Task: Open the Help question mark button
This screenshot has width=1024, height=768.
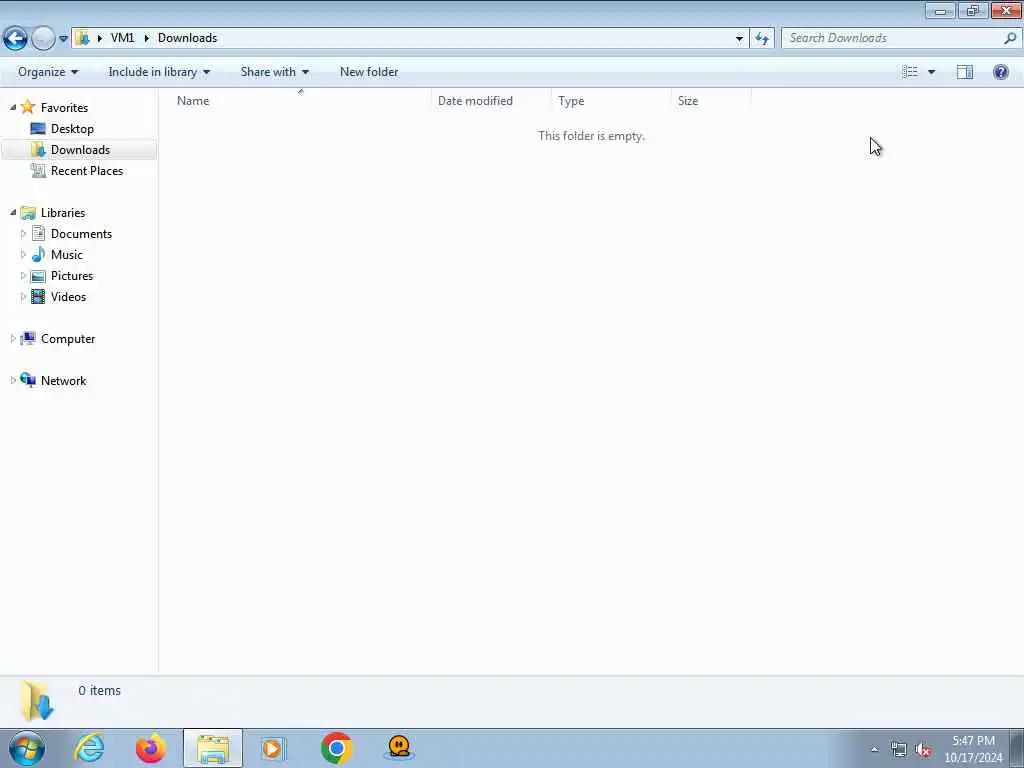Action: (x=1000, y=72)
